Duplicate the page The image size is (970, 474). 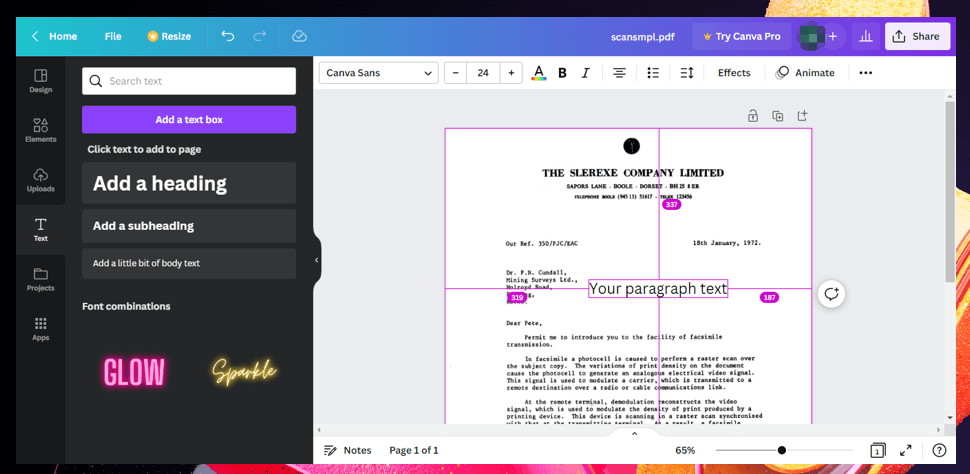(x=778, y=116)
